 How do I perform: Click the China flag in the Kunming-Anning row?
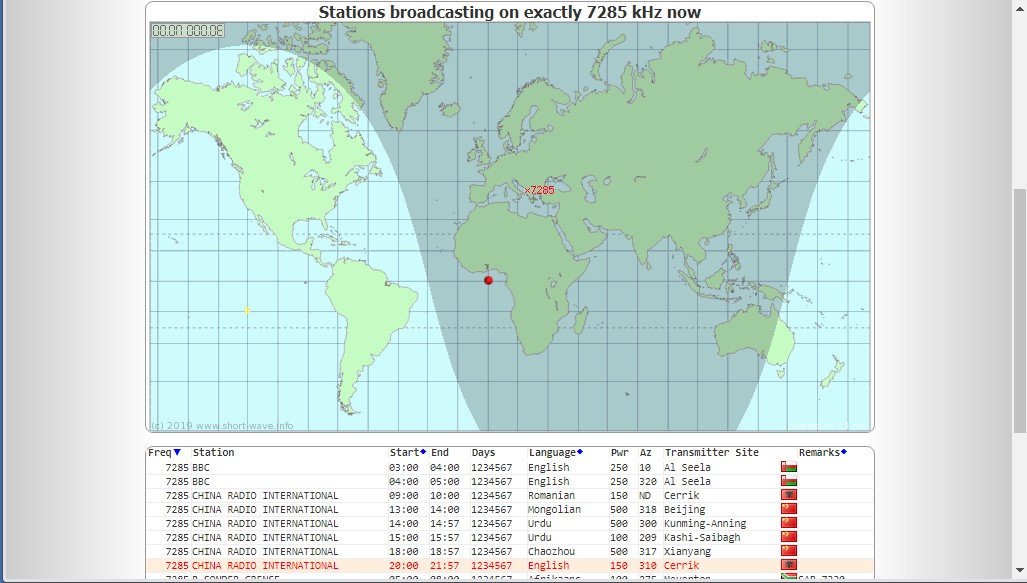(789, 523)
